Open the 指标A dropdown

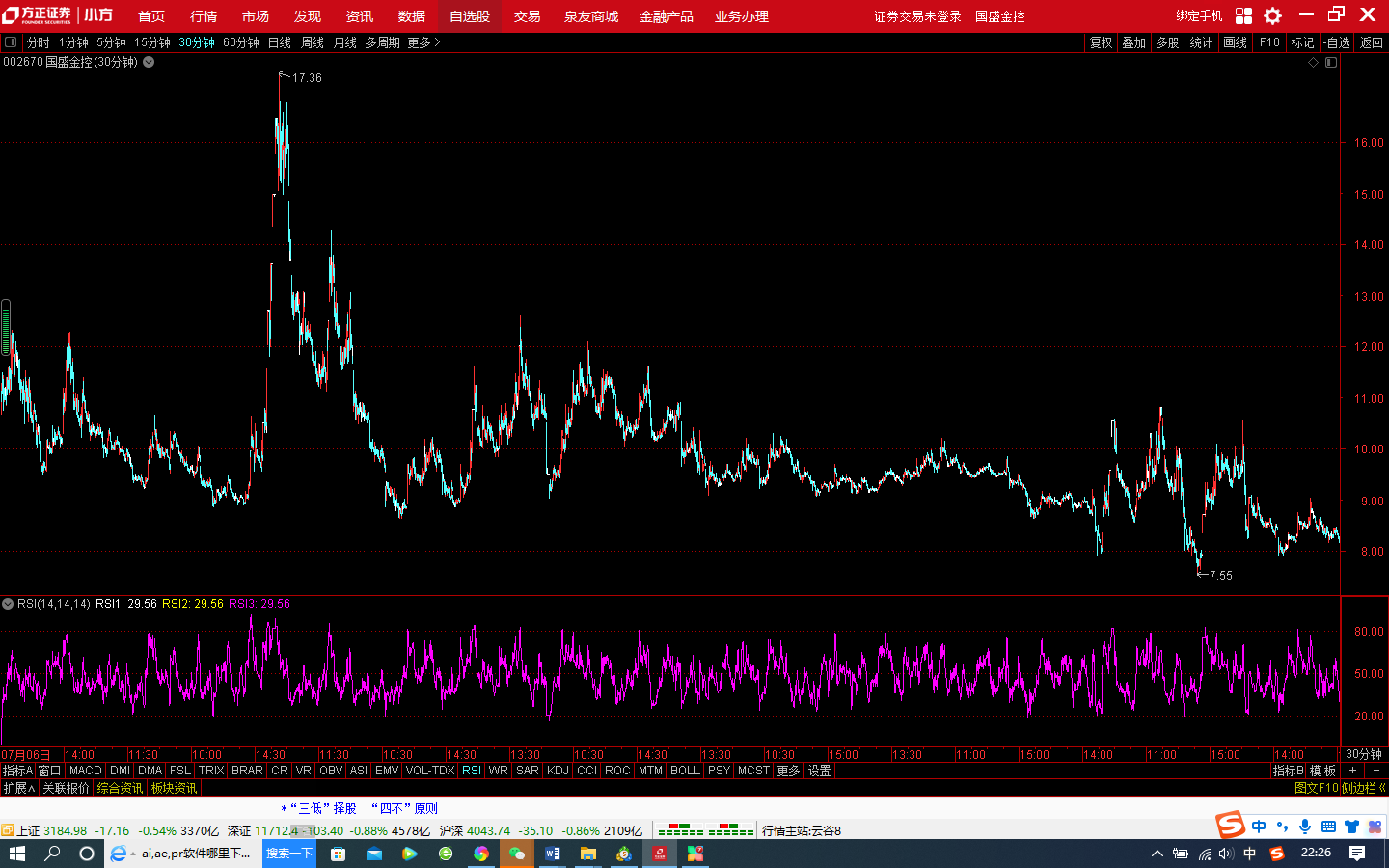click(17, 771)
